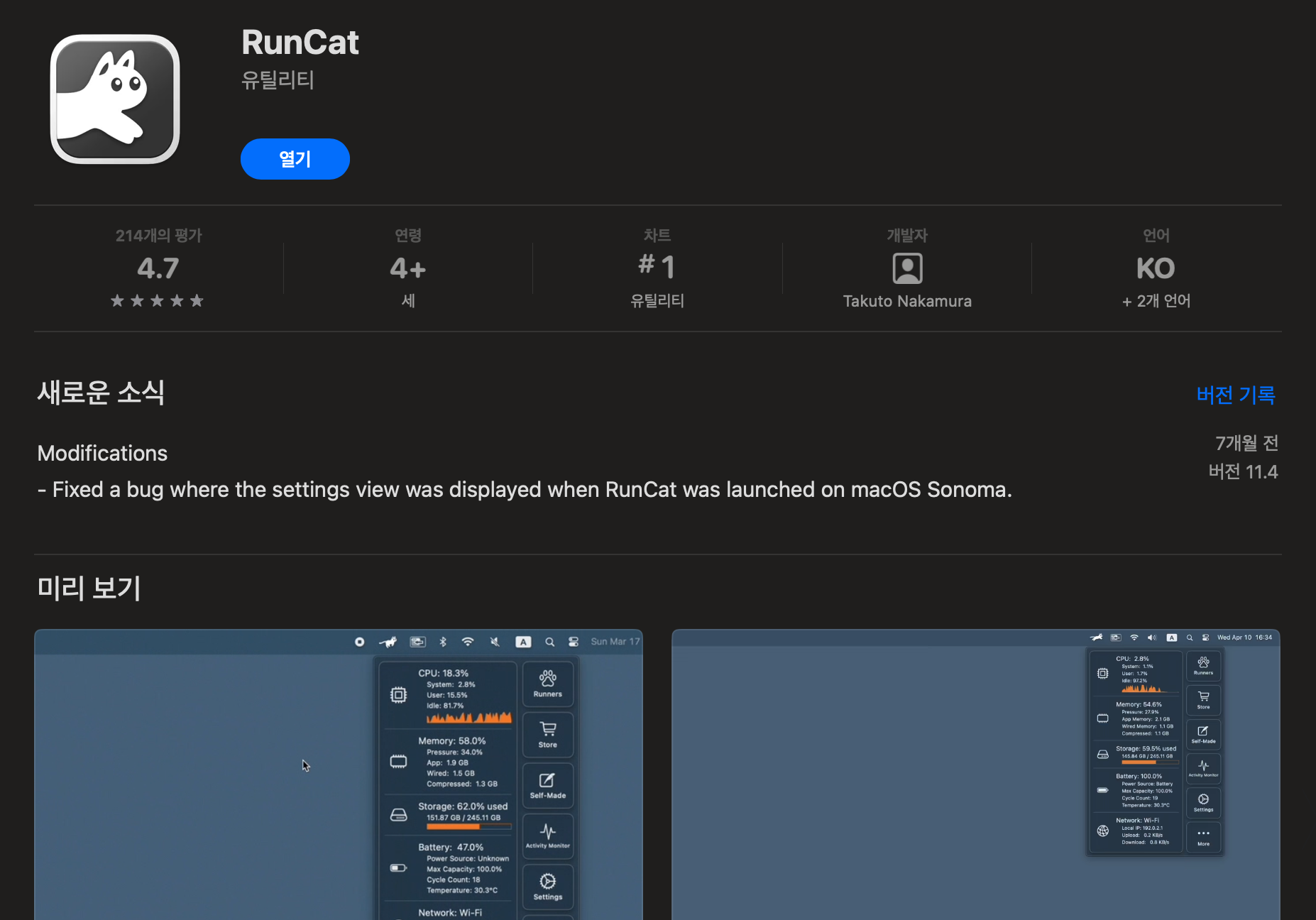Click the KO language indicator

tap(1156, 268)
